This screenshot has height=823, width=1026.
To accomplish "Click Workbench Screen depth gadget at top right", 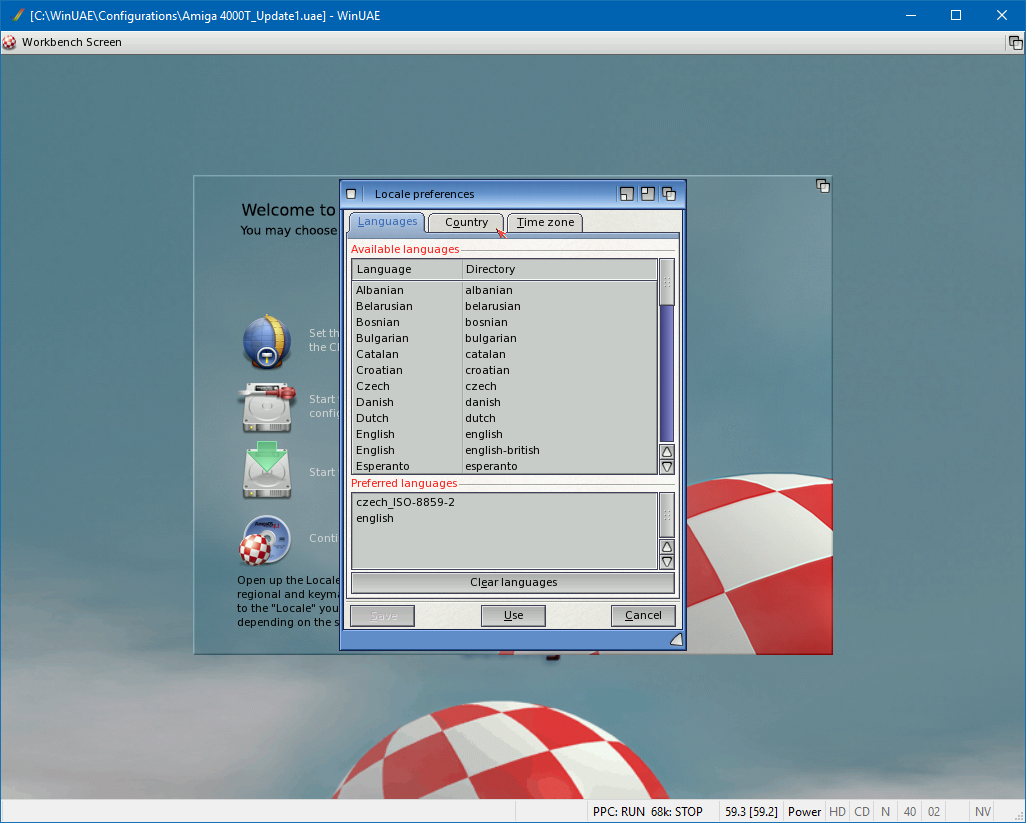I will coord(1014,42).
